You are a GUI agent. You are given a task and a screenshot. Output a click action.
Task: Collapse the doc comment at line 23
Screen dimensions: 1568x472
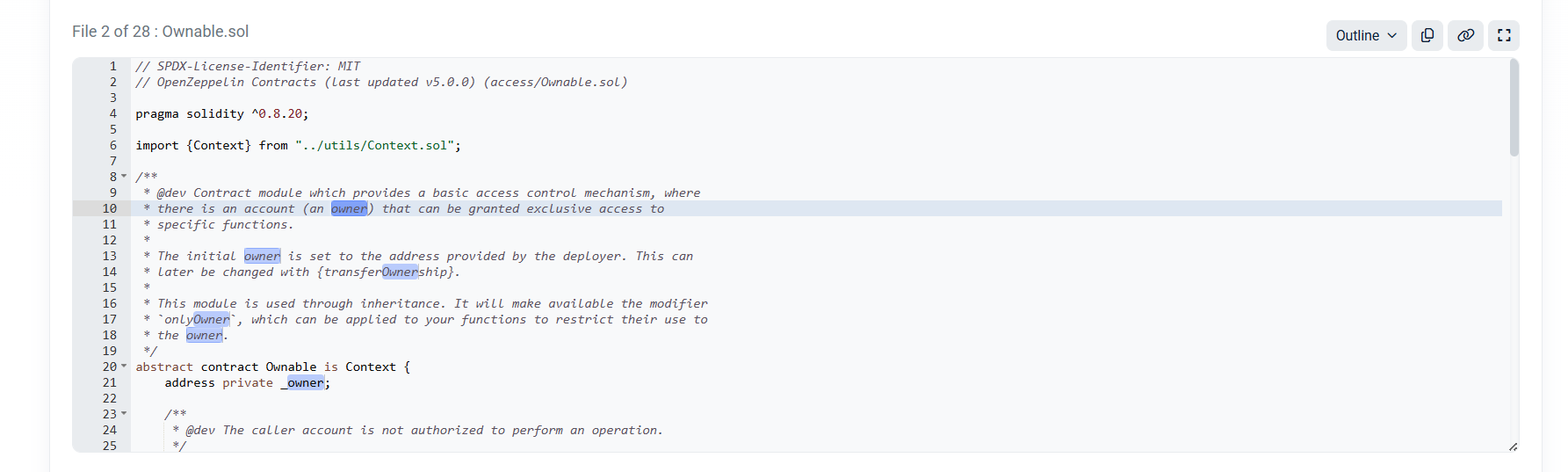[x=124, y=414]
